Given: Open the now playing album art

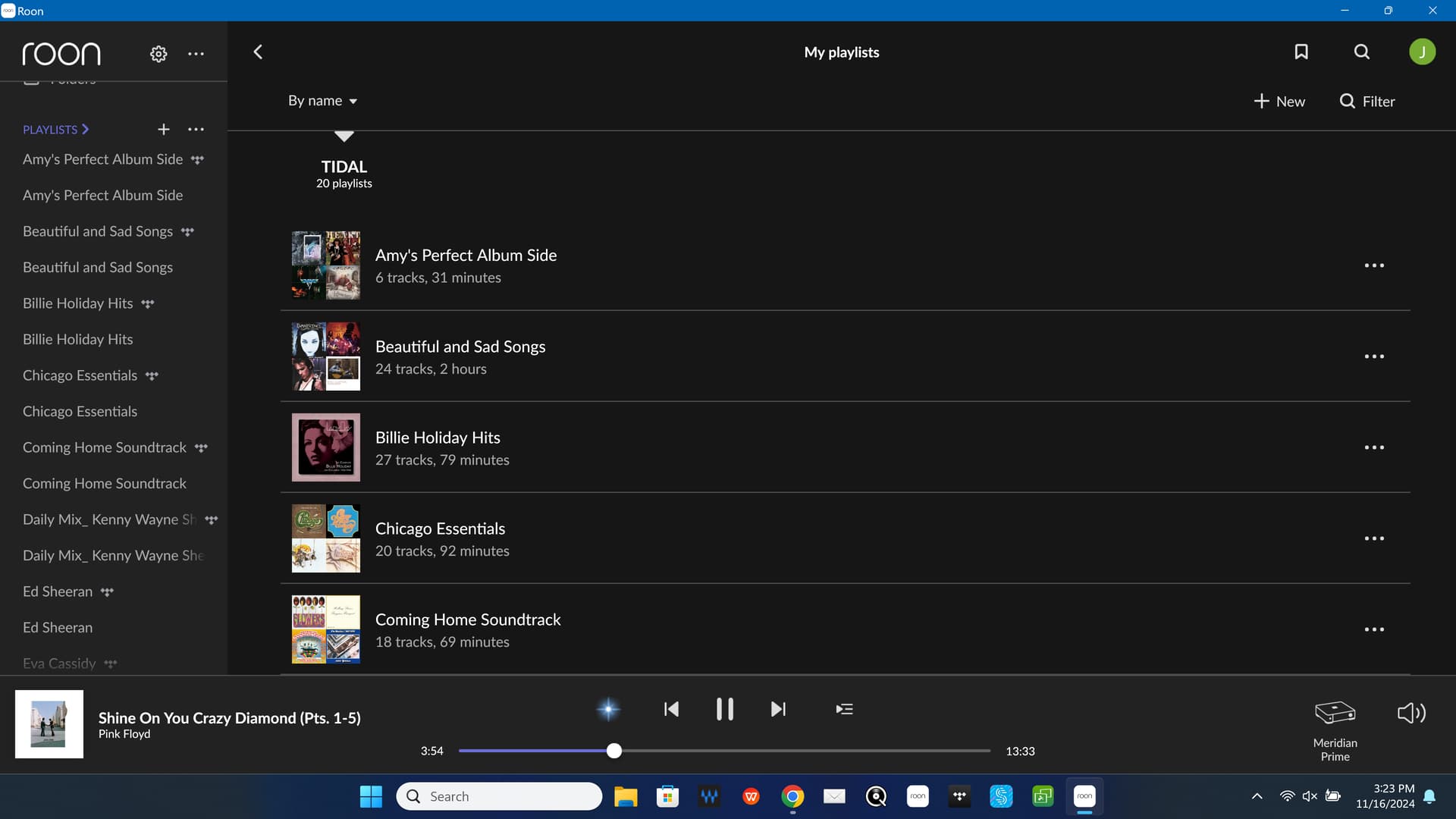Looking at the screenshot, I should [49, 724].
